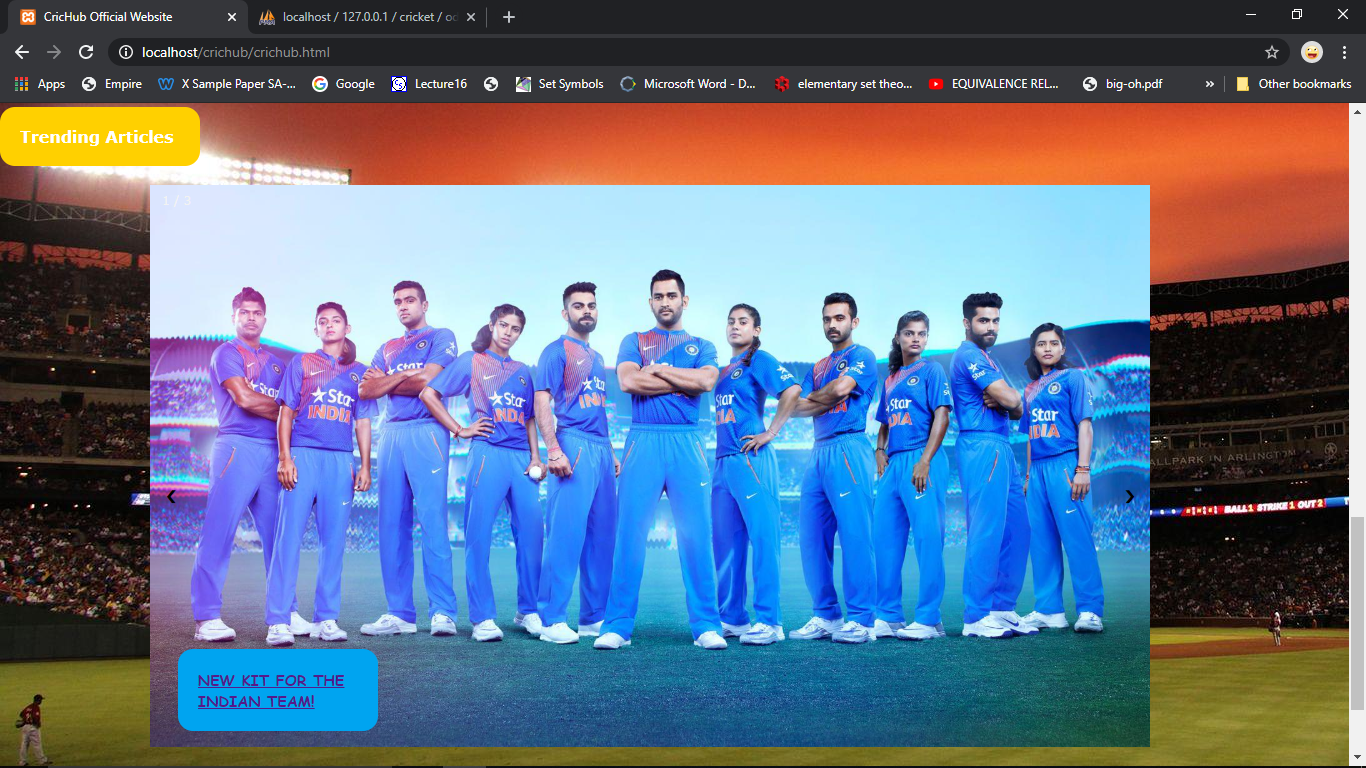Restore down the Chrome window

coord(1297,14)
